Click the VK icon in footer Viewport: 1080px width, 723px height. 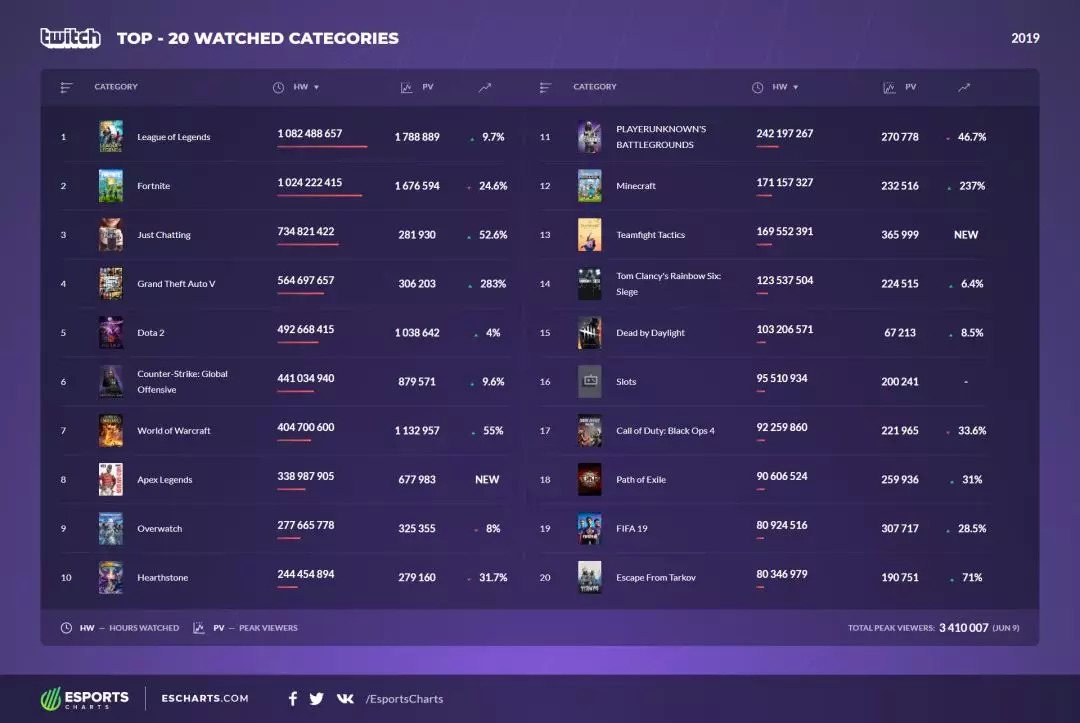pos(345,698)
